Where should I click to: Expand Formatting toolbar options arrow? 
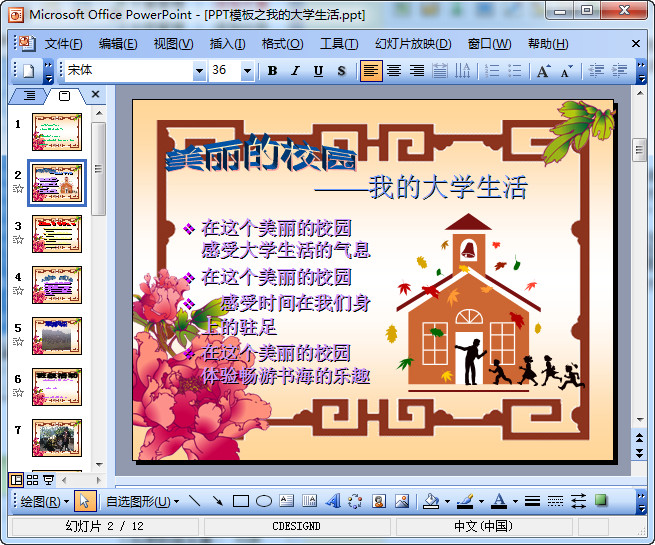tap(641, 71)
